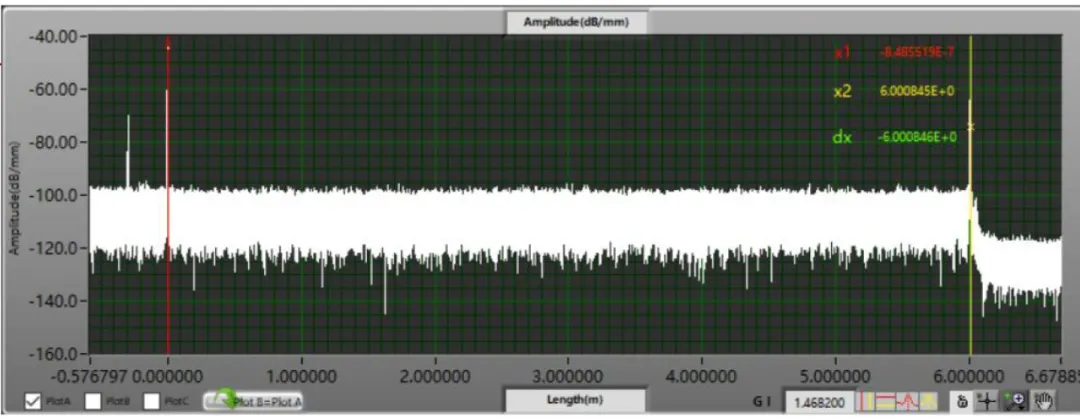Enable the PlotC checkbox
Screen dimensions: 1080x418
(152, 401)
